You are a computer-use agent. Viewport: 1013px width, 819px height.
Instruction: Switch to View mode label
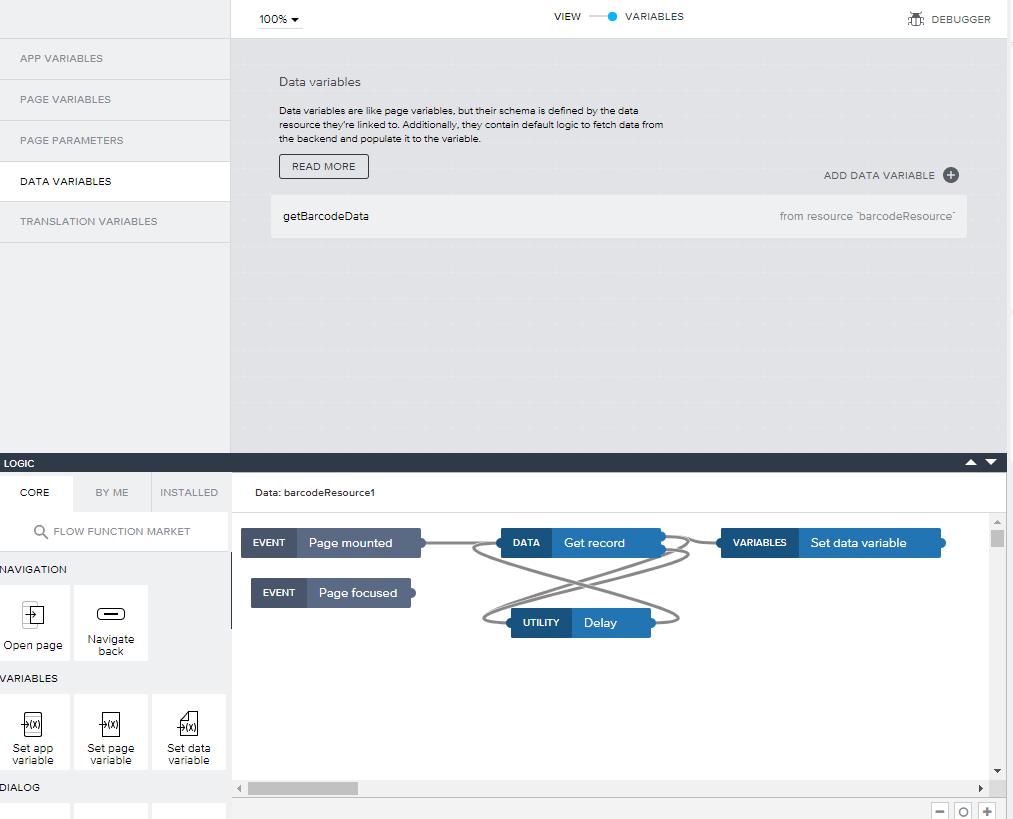click(567, 17)
